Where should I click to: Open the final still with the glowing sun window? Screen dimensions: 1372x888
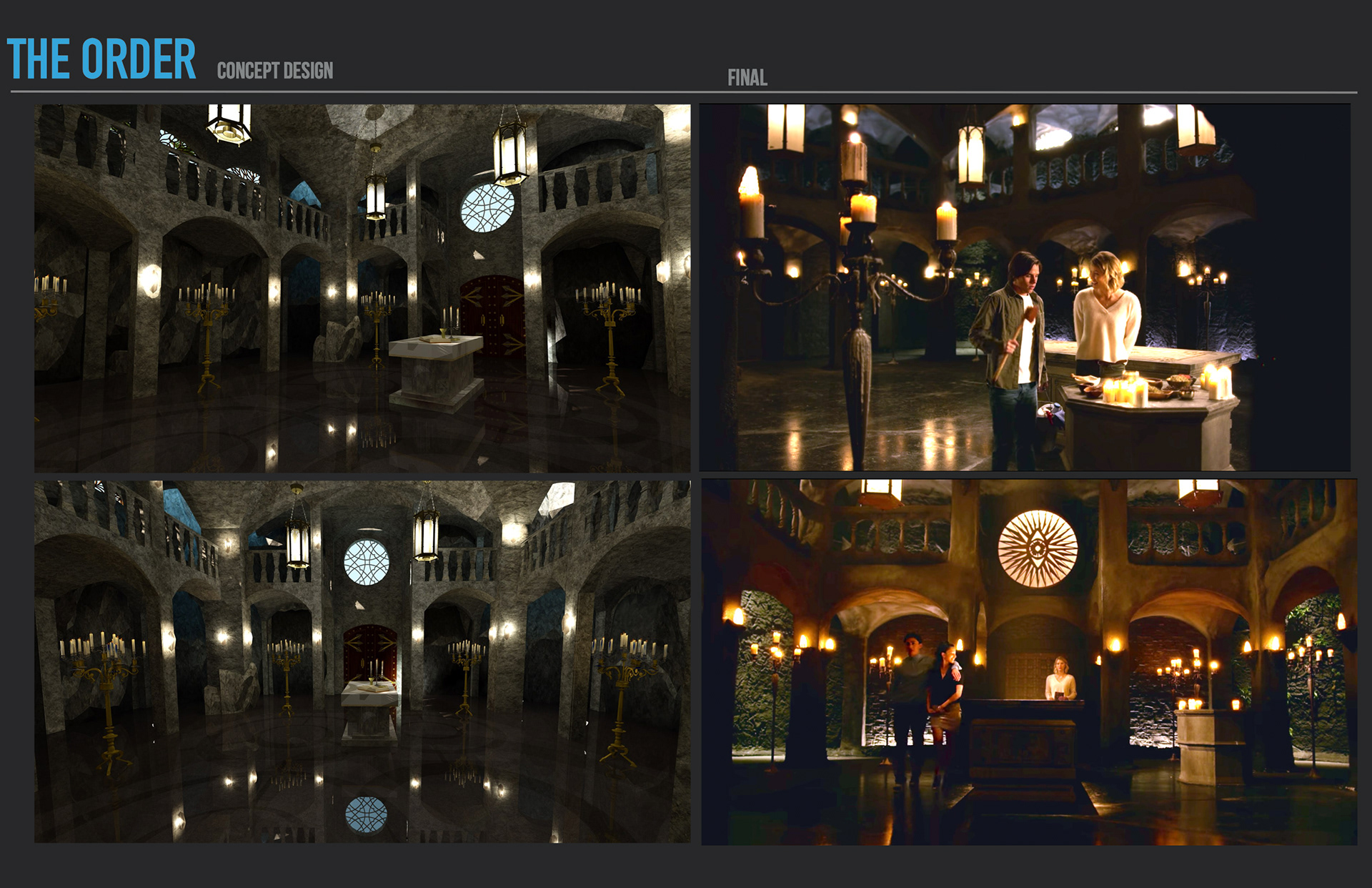1029,662
